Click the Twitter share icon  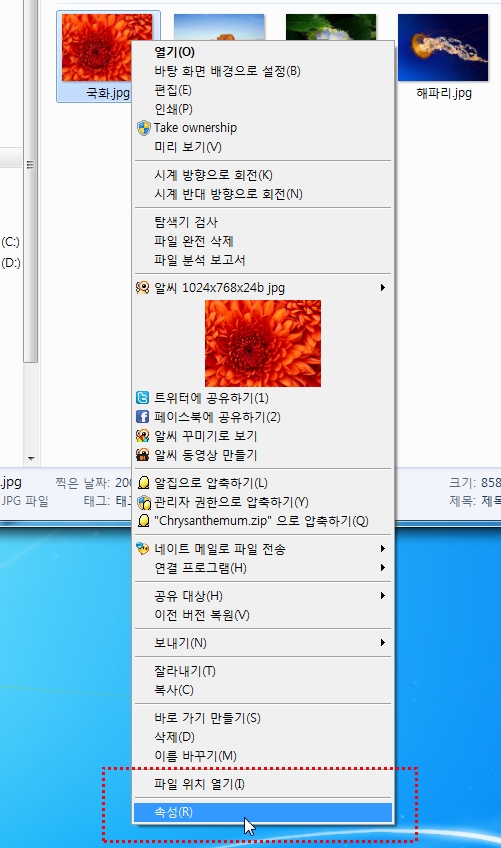(142, 398)
